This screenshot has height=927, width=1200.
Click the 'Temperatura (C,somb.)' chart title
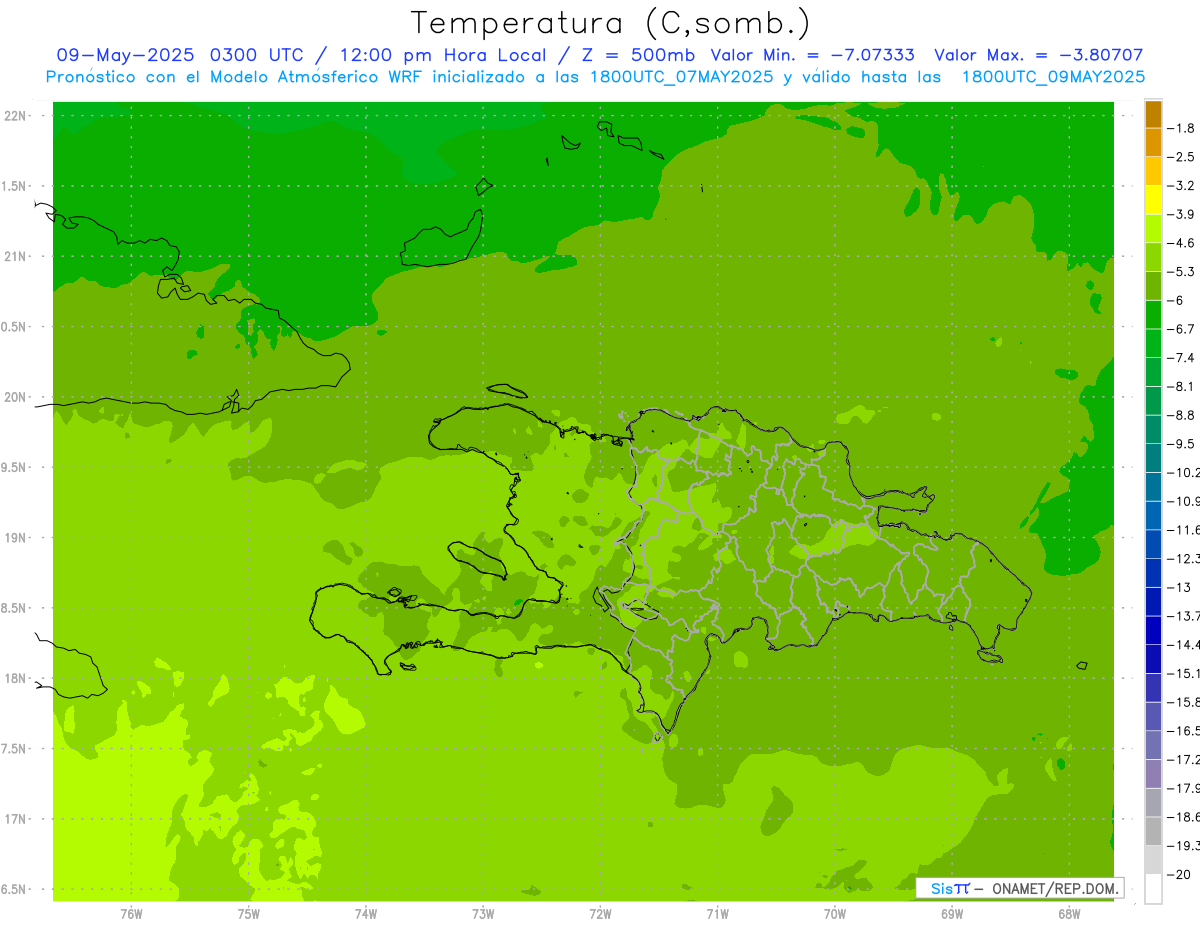pos(610,22)
